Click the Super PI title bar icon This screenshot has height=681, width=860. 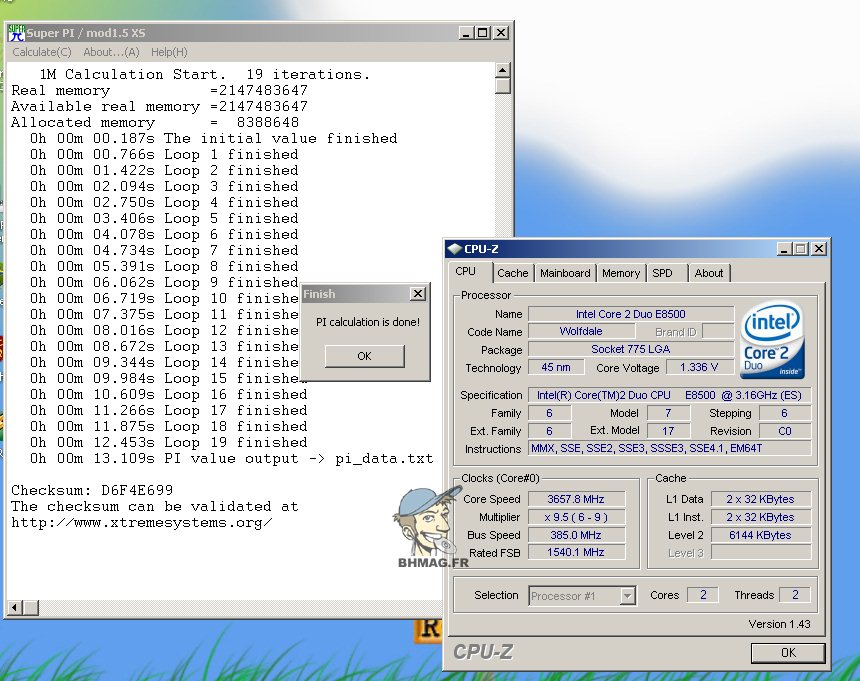(16, 33)
